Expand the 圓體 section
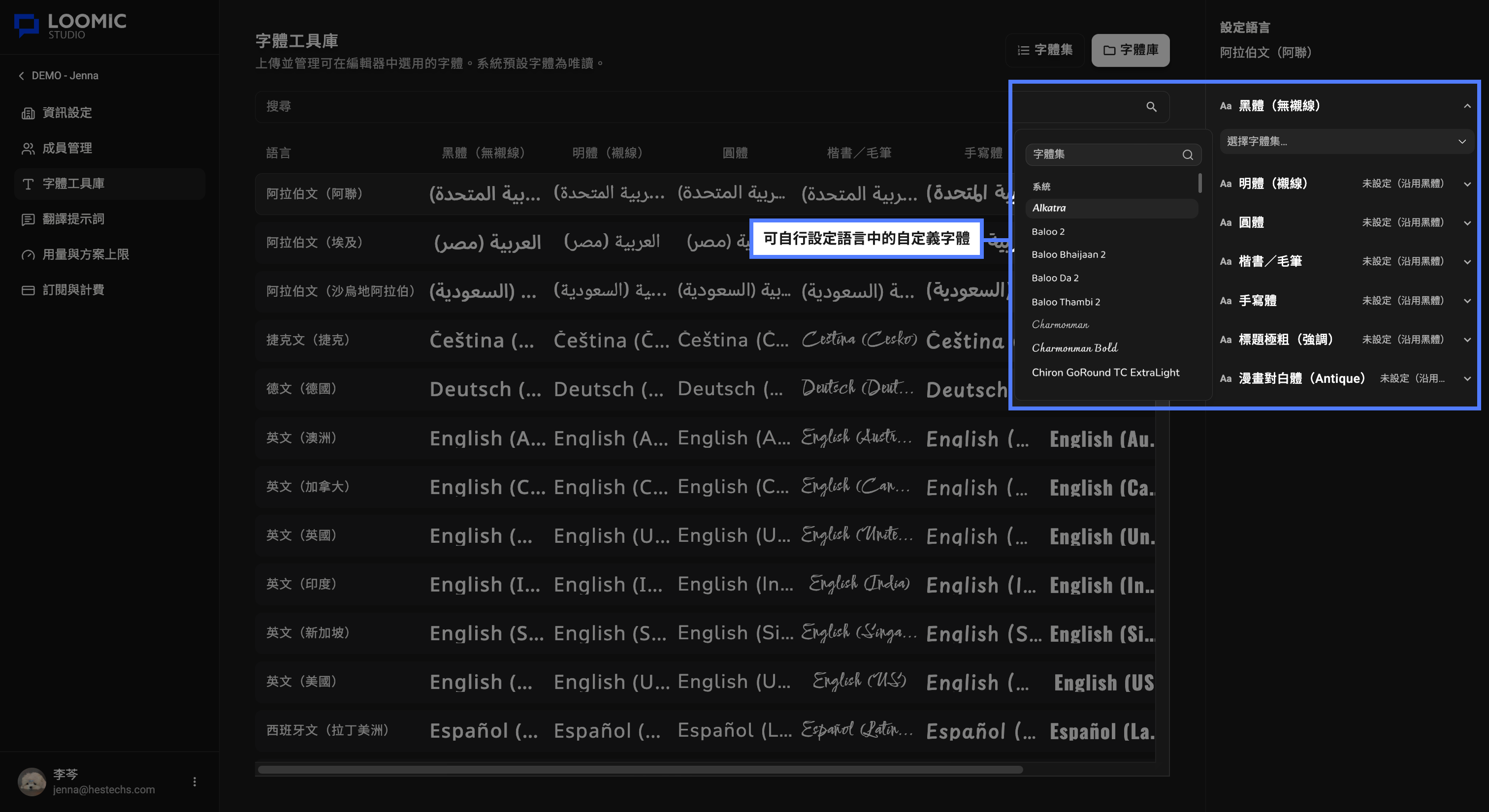The height and width of the screenshot is (812, 1489). [1466, 223]
